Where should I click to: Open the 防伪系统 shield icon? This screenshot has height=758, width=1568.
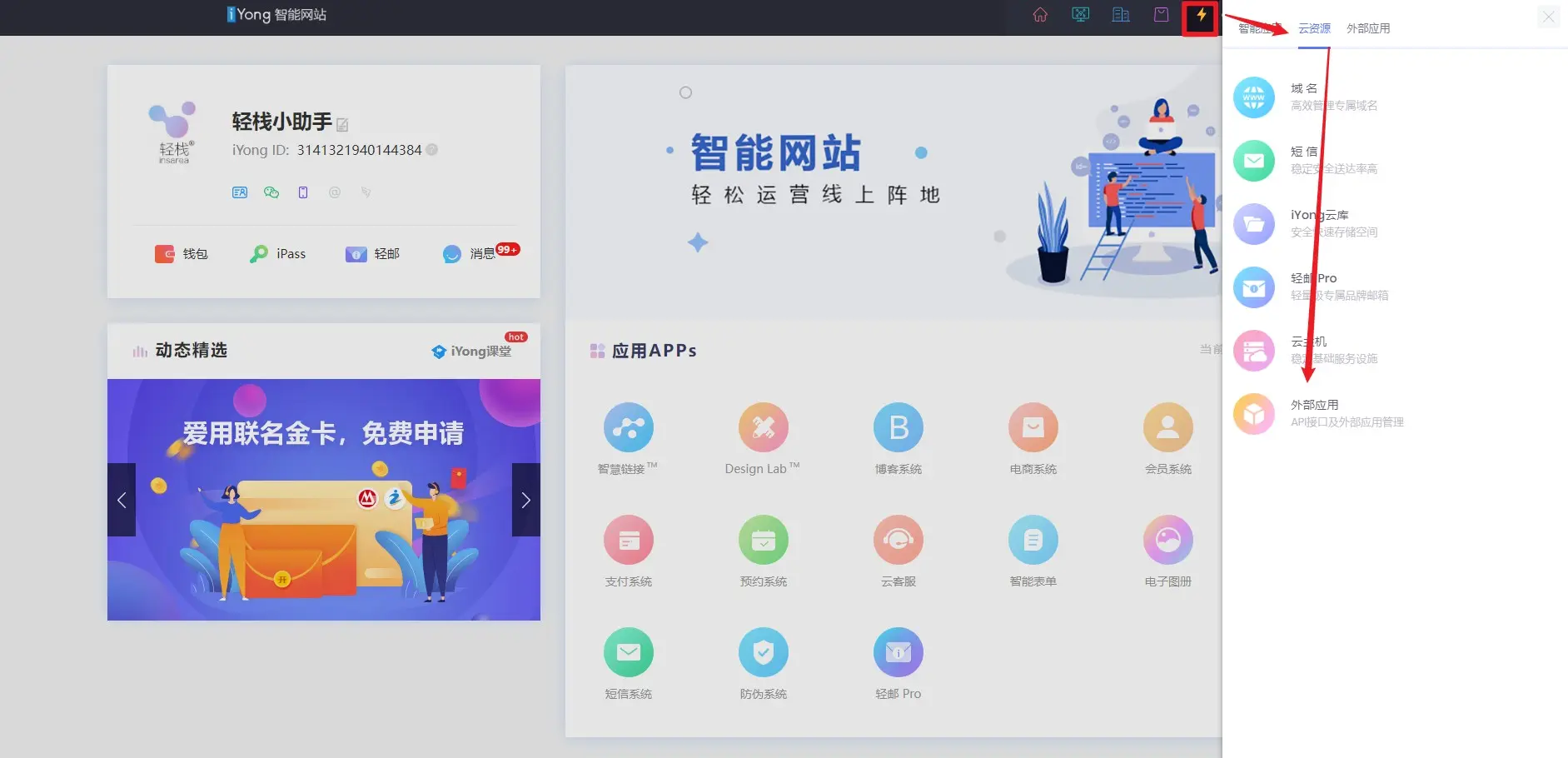(763, 652)
